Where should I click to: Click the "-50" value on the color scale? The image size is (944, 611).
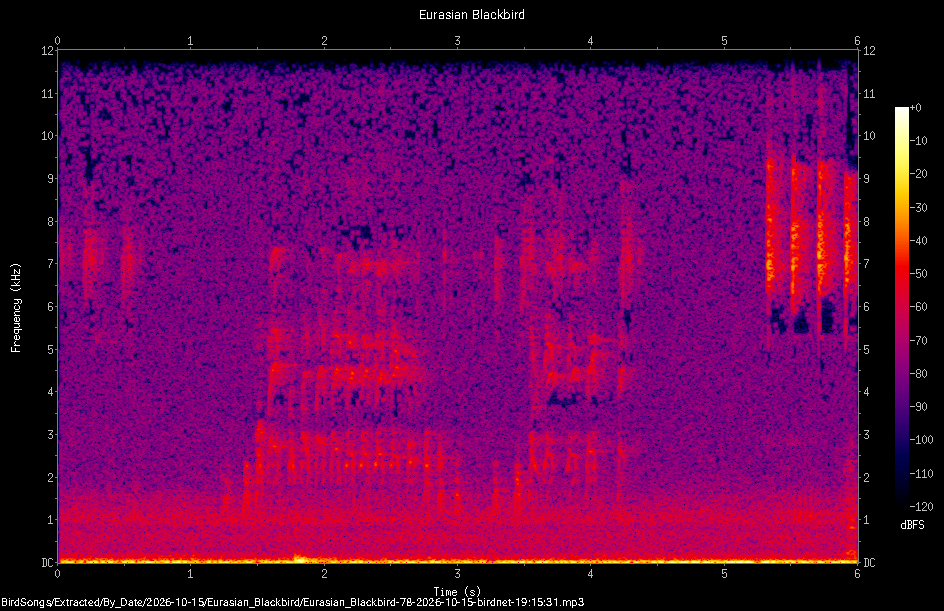(919, 274)
